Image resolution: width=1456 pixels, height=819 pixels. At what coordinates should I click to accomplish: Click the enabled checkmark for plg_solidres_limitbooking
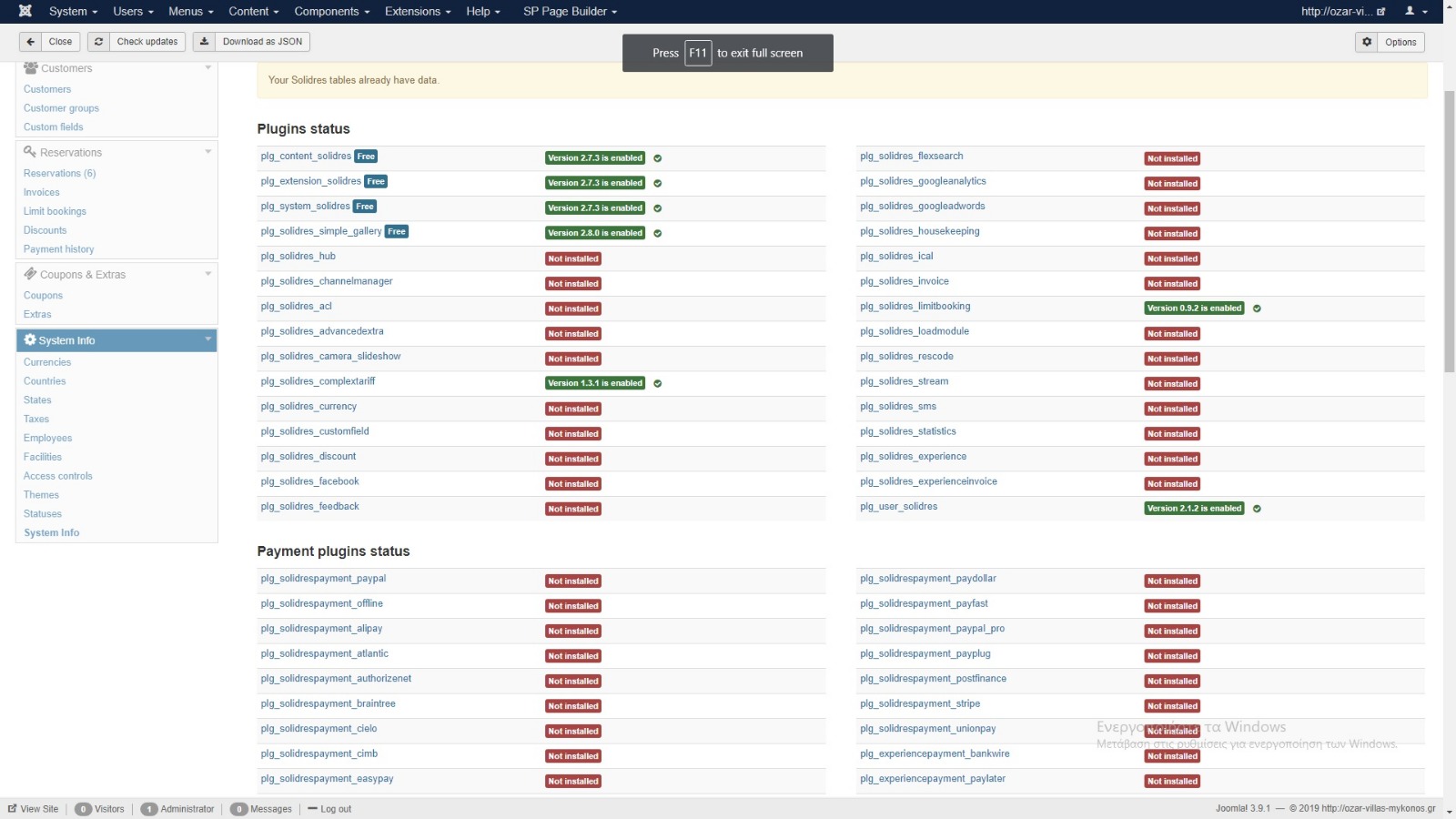pos(1257,308)
